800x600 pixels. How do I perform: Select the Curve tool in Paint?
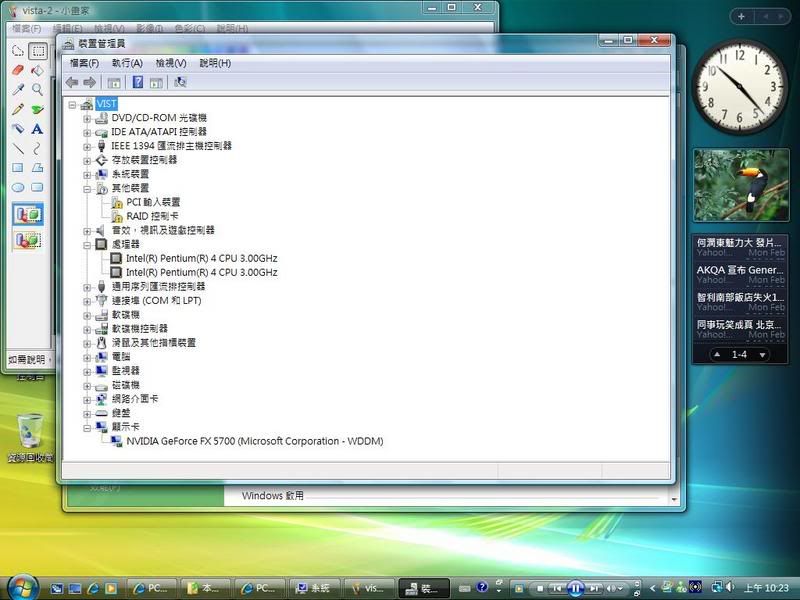click(38, 148)
